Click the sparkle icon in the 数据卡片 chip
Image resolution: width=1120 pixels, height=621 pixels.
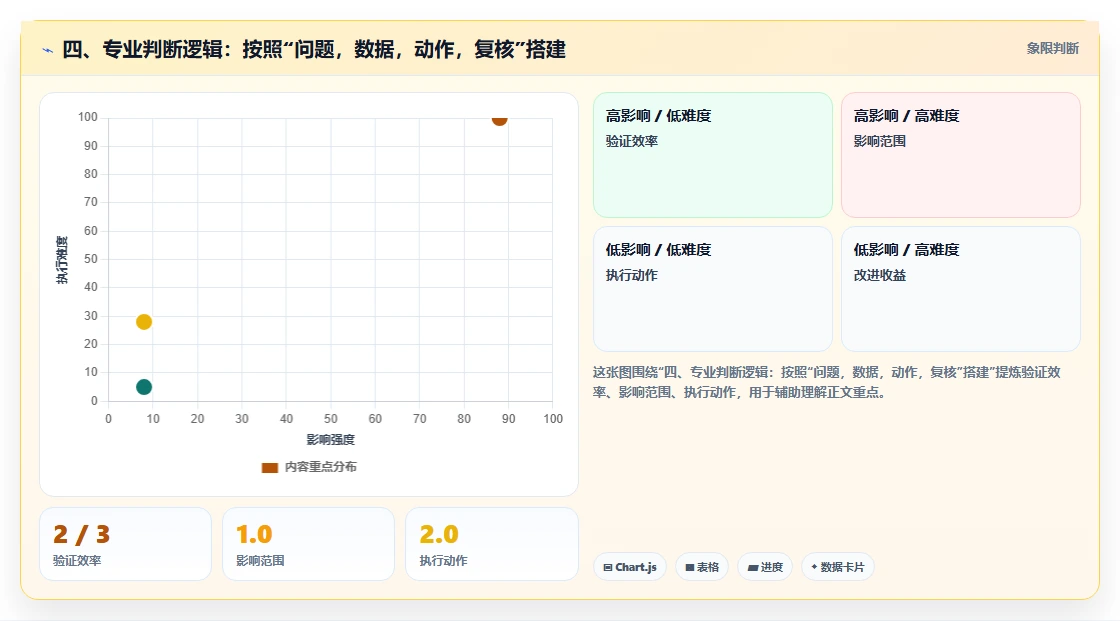pos(814,567)
